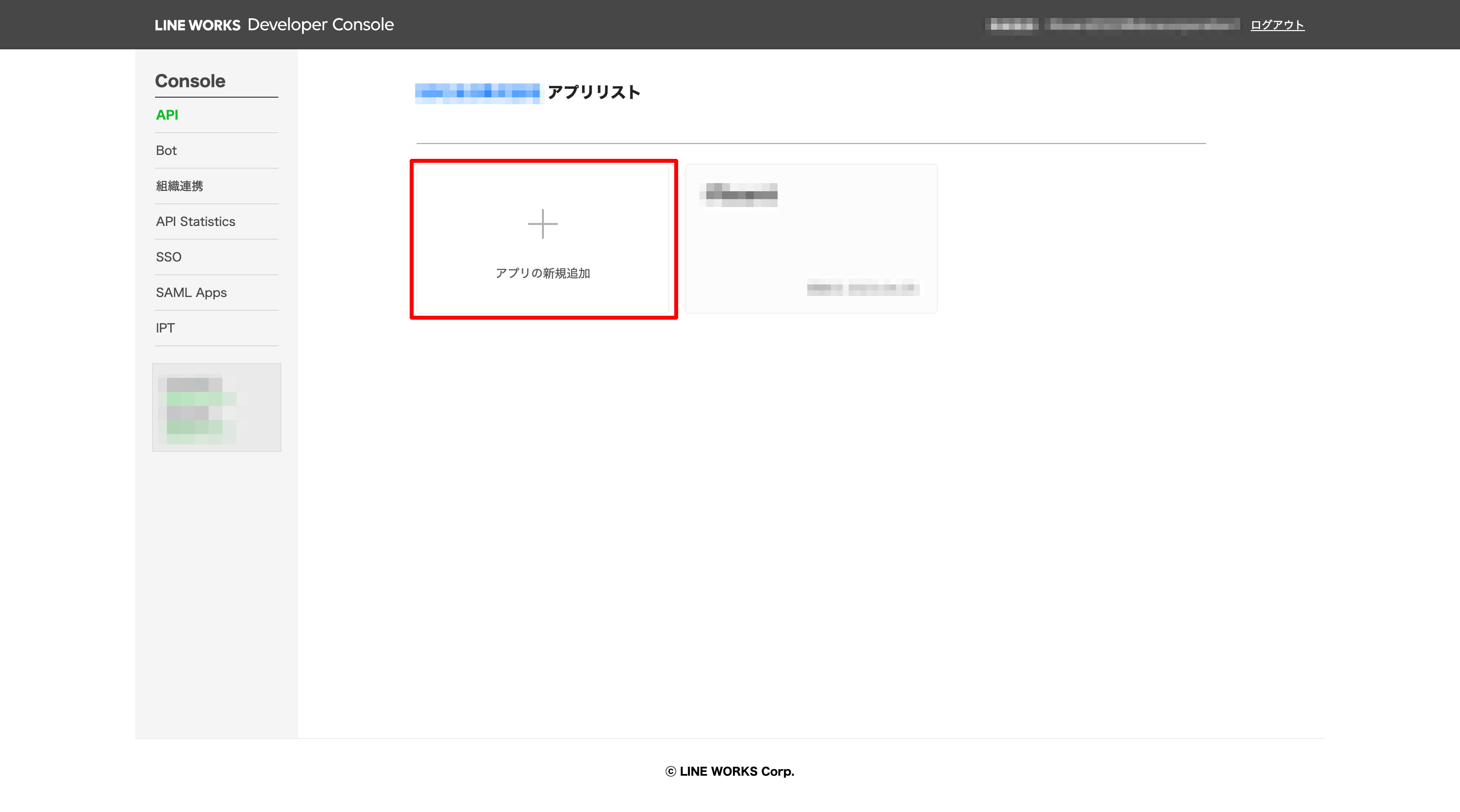Click the ログアウト link
This screenshot has width=1460, height=812.
click(1277, 25)
